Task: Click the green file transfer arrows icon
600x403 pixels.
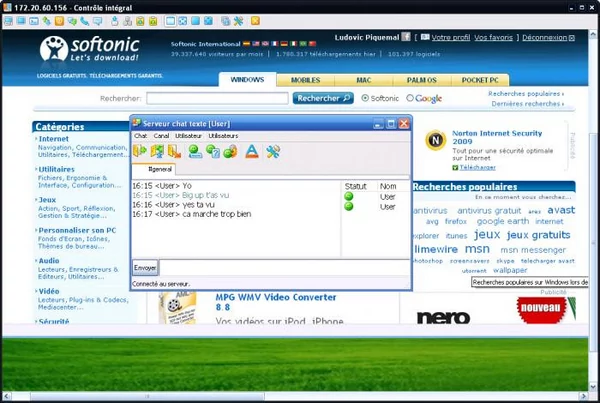Action: (47, 21)
